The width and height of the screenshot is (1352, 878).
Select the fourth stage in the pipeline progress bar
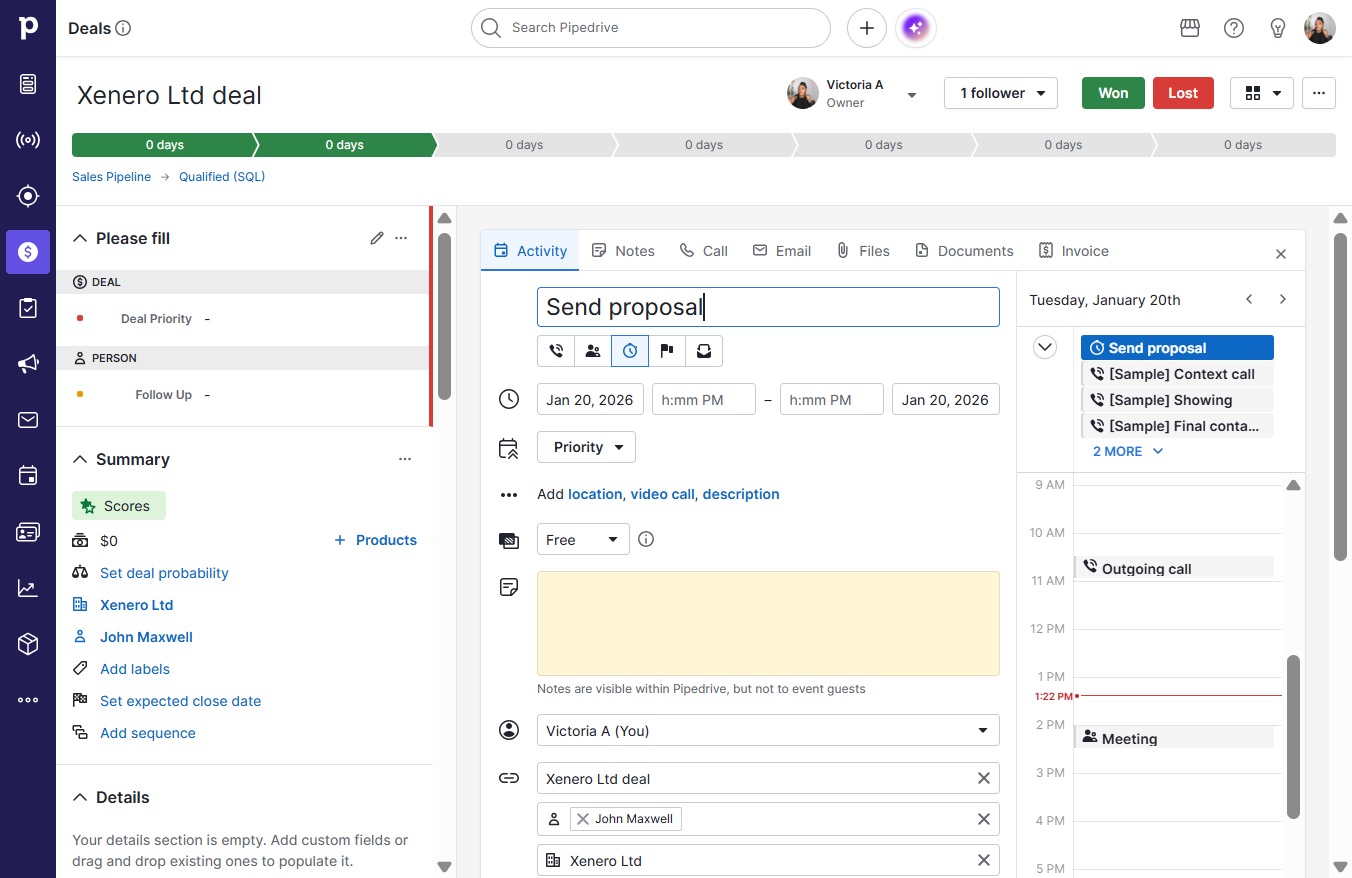click(x=704, y=145)
